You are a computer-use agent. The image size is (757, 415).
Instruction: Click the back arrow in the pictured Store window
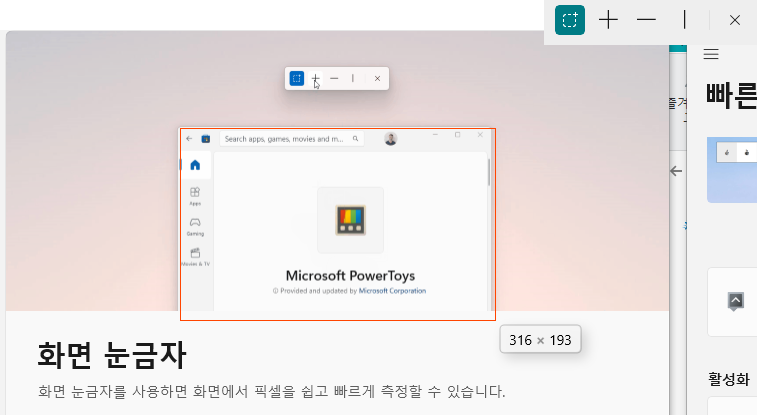click(189, 138)
